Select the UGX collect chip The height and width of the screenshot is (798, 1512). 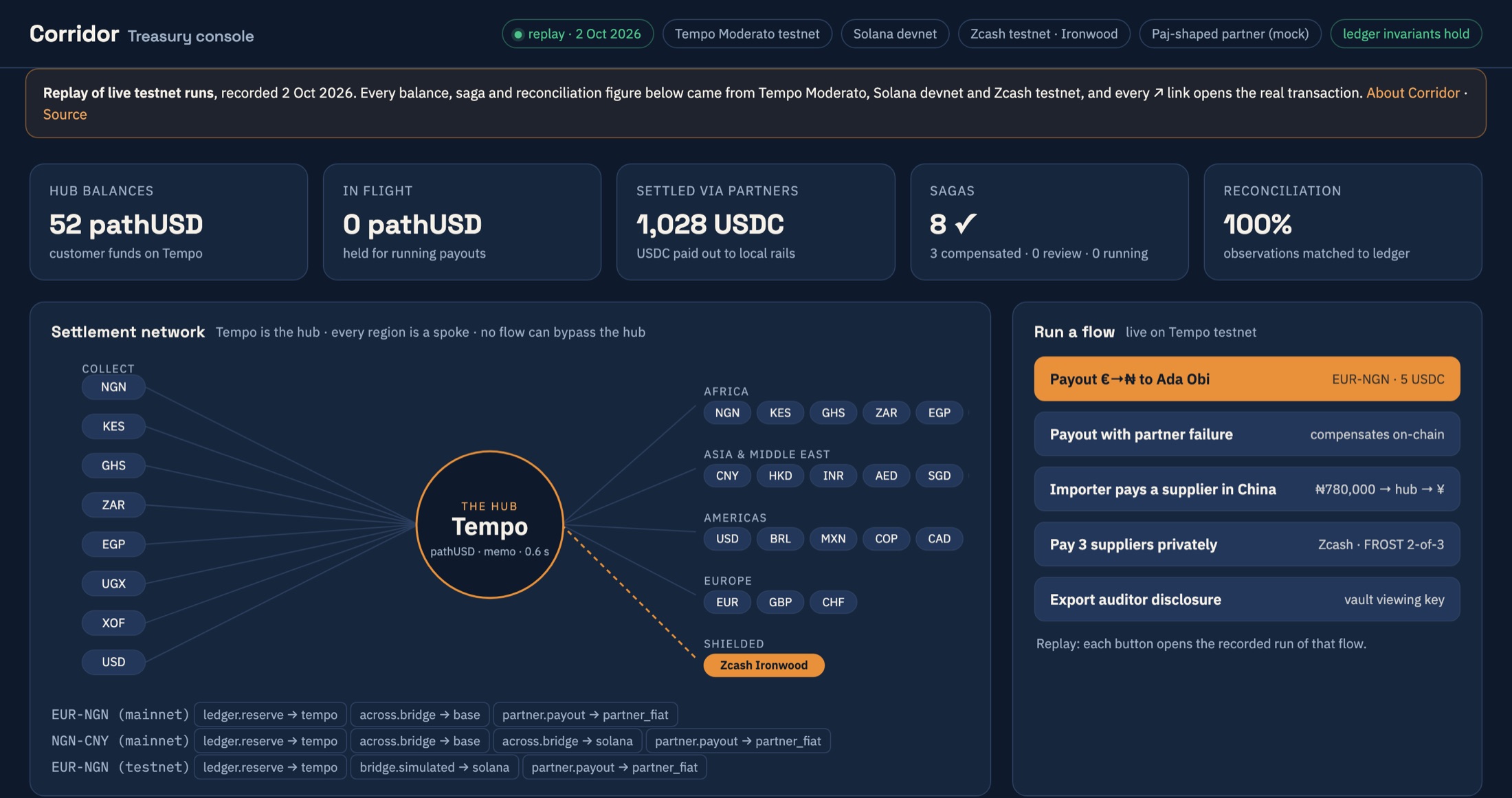pos(113,584)
